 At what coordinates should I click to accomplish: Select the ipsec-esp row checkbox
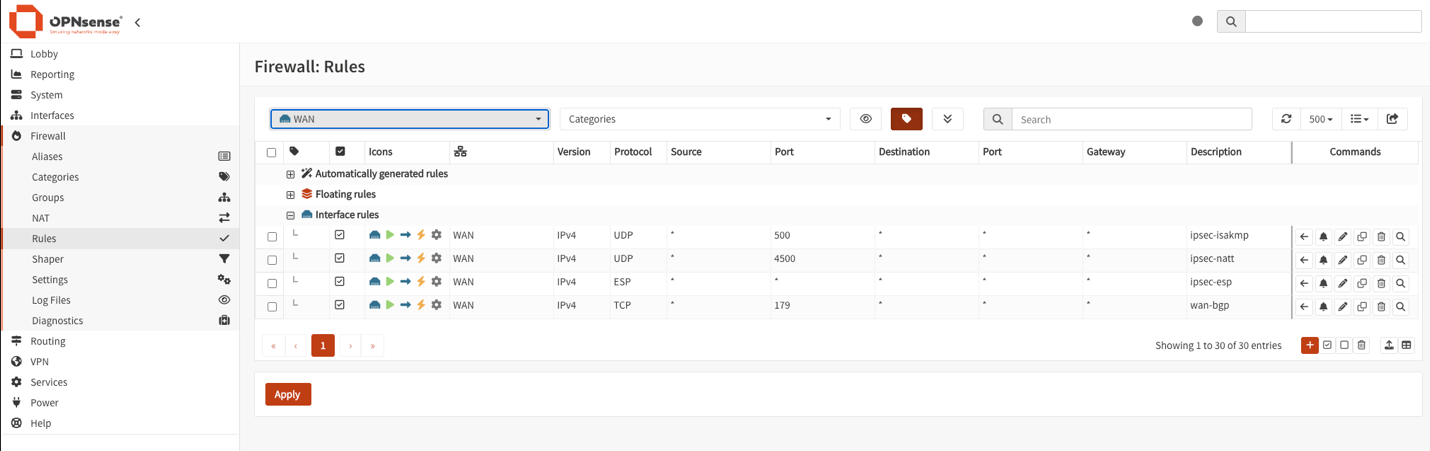tap(272, 284)
